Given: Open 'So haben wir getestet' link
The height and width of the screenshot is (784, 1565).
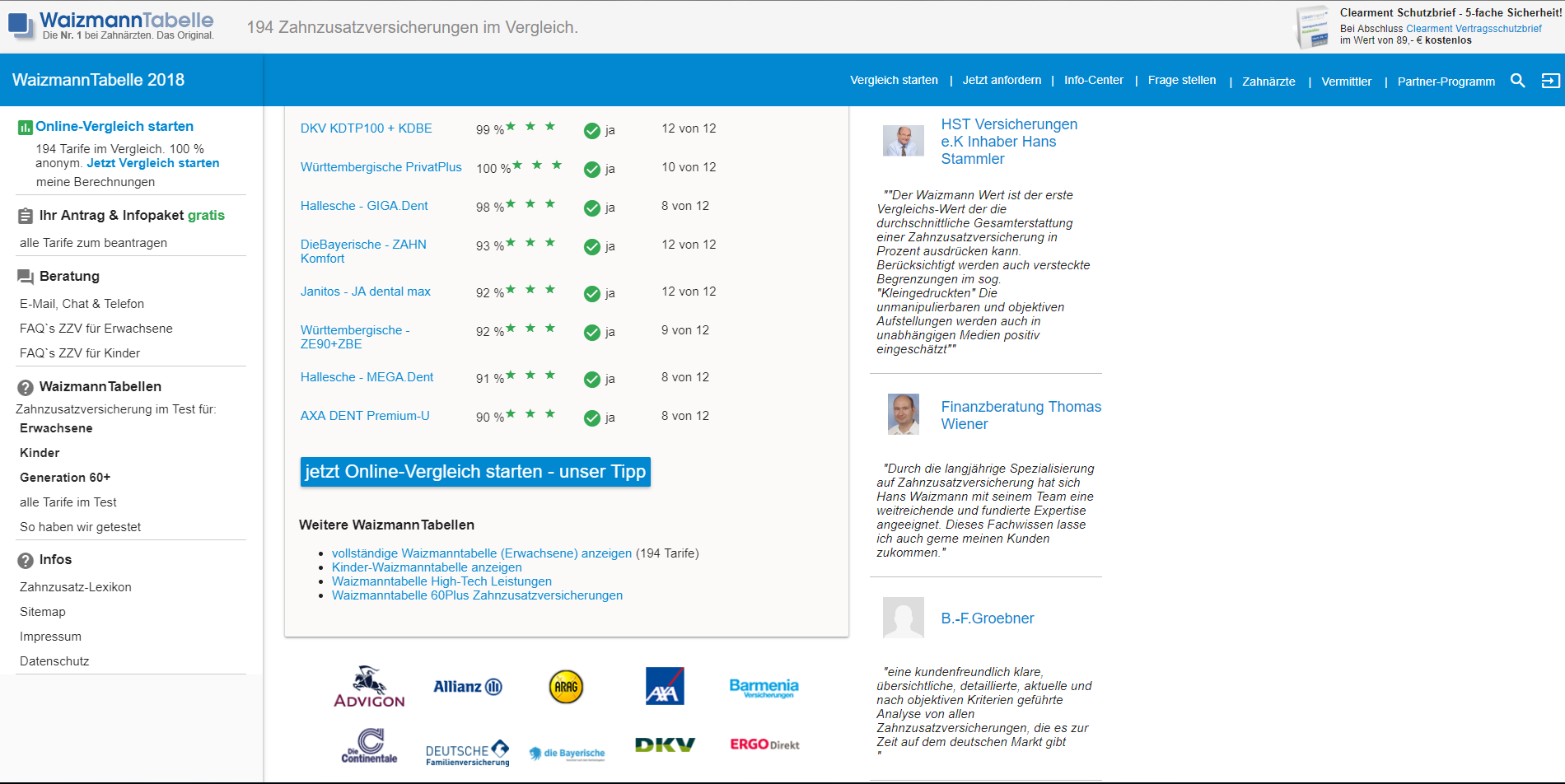Looking at the screenshot, I should [x=80, y=527].
